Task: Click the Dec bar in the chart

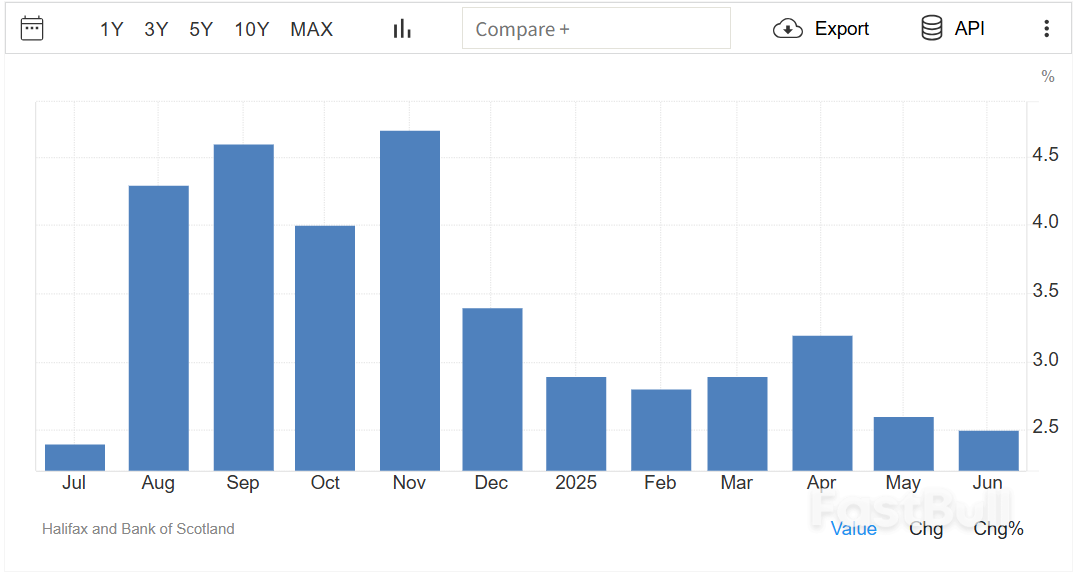Action: click(492, 389)
